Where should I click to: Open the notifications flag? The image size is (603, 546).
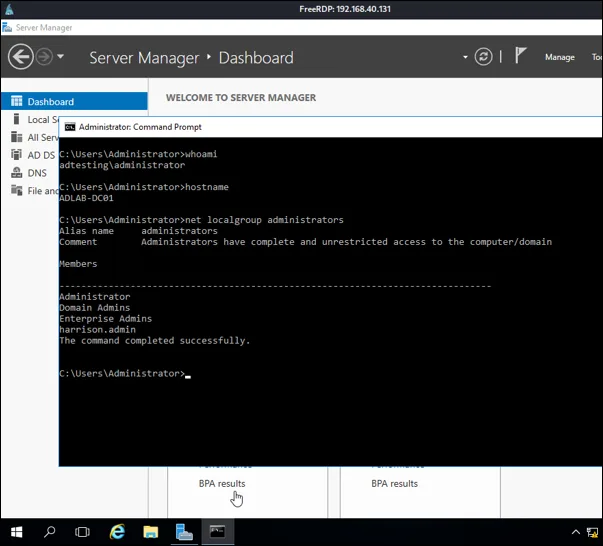(x=520, y=56)
